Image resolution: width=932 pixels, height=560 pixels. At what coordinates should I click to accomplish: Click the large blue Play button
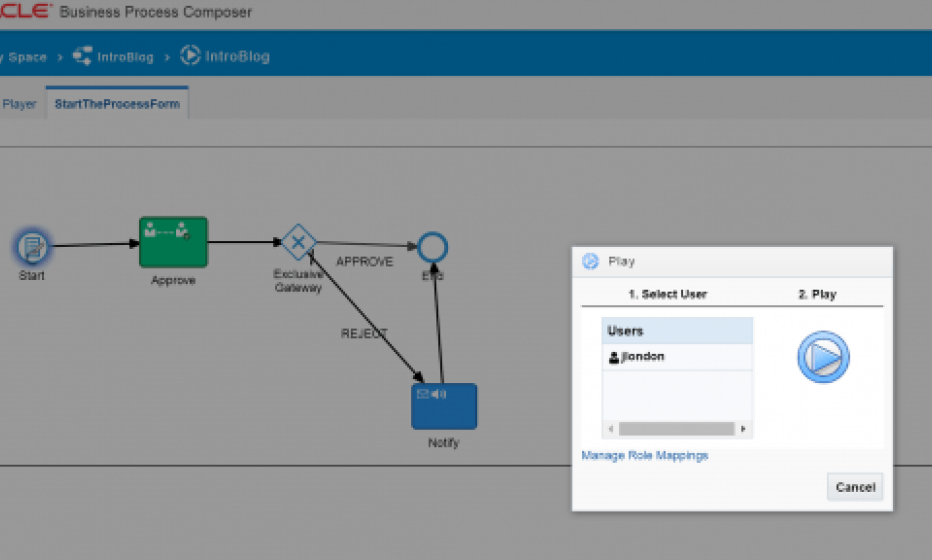pos(823,357)
